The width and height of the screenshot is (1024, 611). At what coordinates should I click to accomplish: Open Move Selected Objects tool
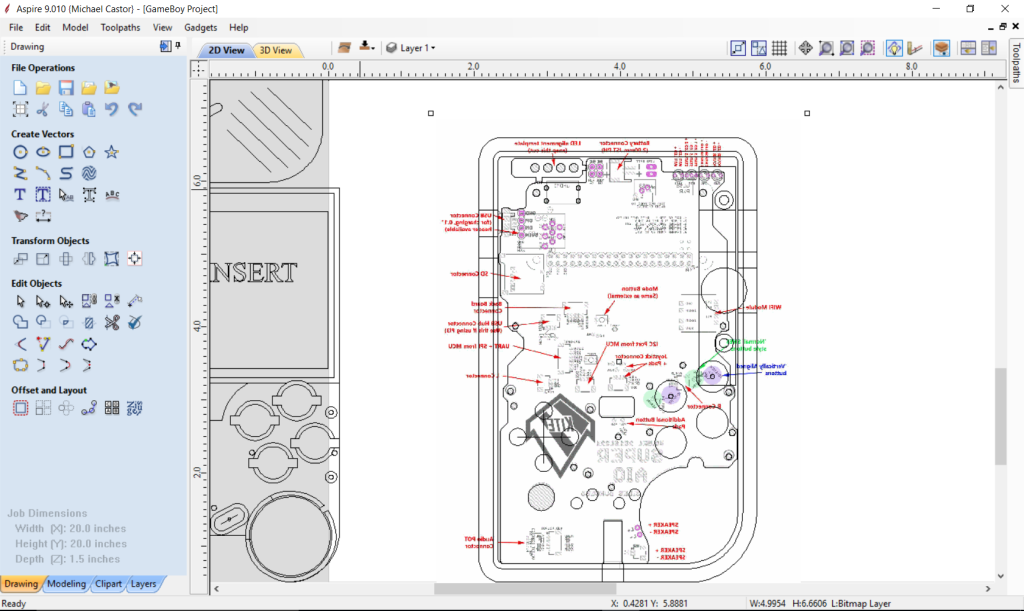coord(20,258)
